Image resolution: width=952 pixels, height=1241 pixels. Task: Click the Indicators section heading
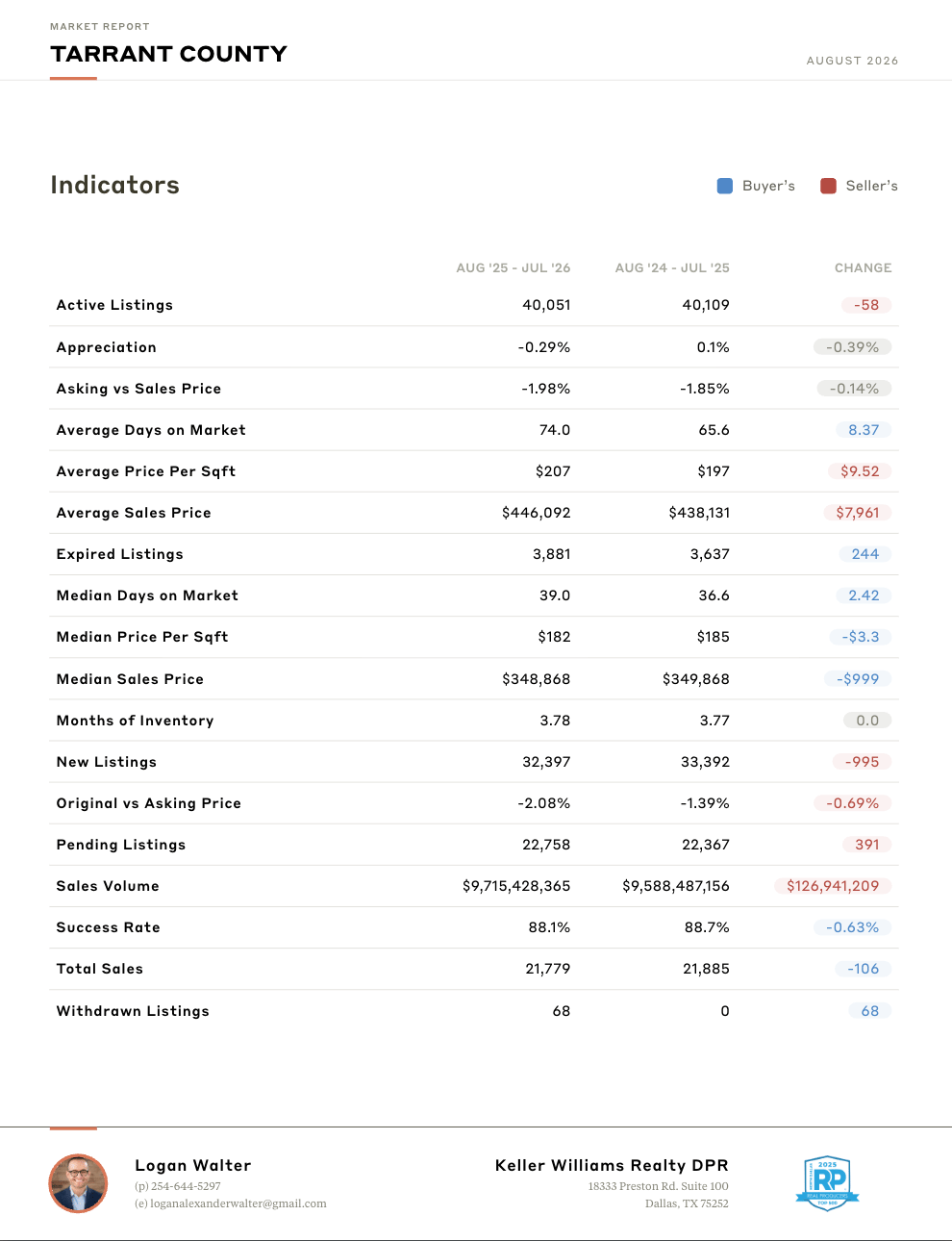pyautogui.click(x=114, y=185)
